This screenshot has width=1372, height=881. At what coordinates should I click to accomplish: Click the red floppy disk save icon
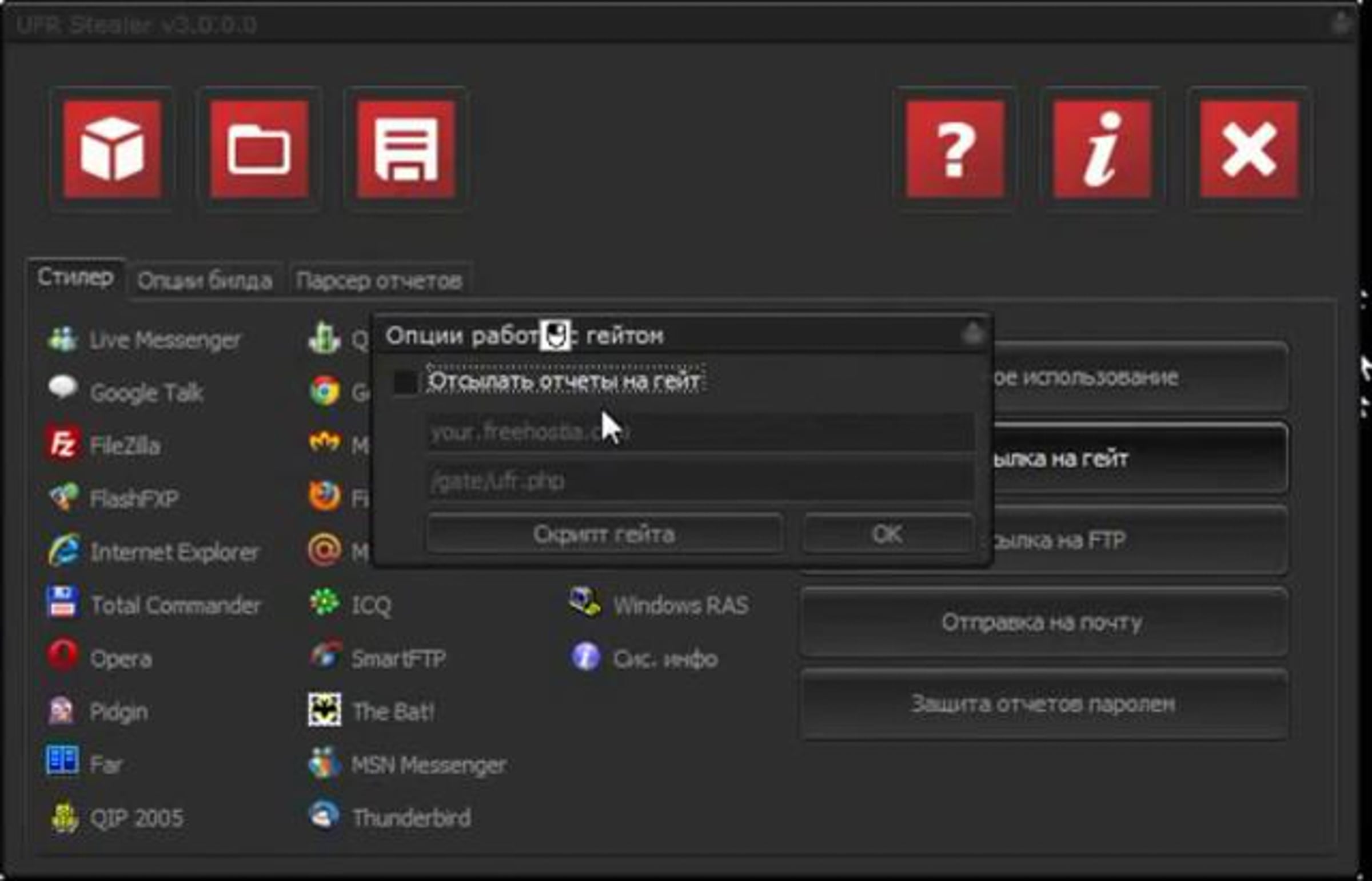[406, 149]
